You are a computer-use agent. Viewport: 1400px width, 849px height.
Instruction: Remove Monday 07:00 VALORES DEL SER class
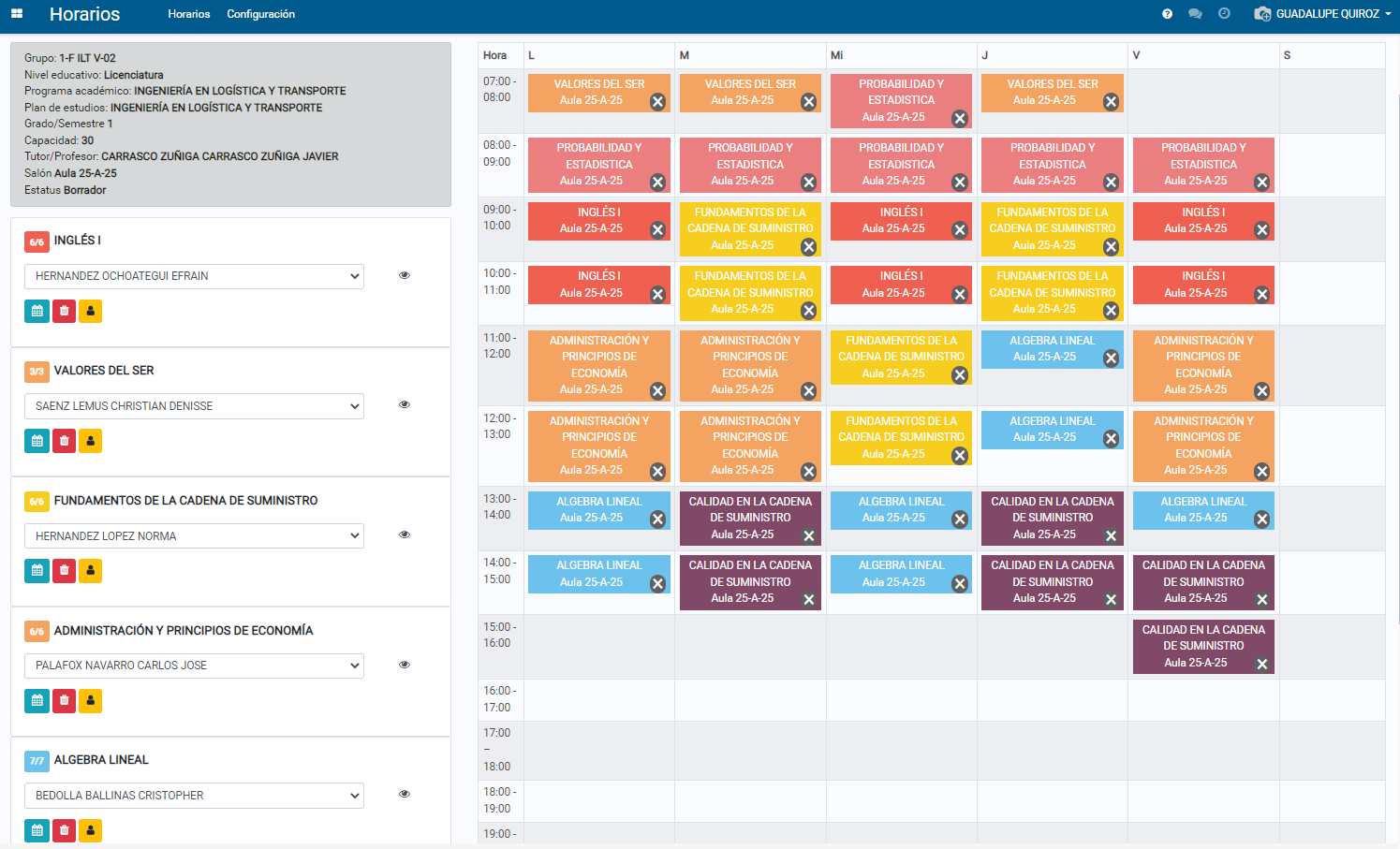pos(657,102)
